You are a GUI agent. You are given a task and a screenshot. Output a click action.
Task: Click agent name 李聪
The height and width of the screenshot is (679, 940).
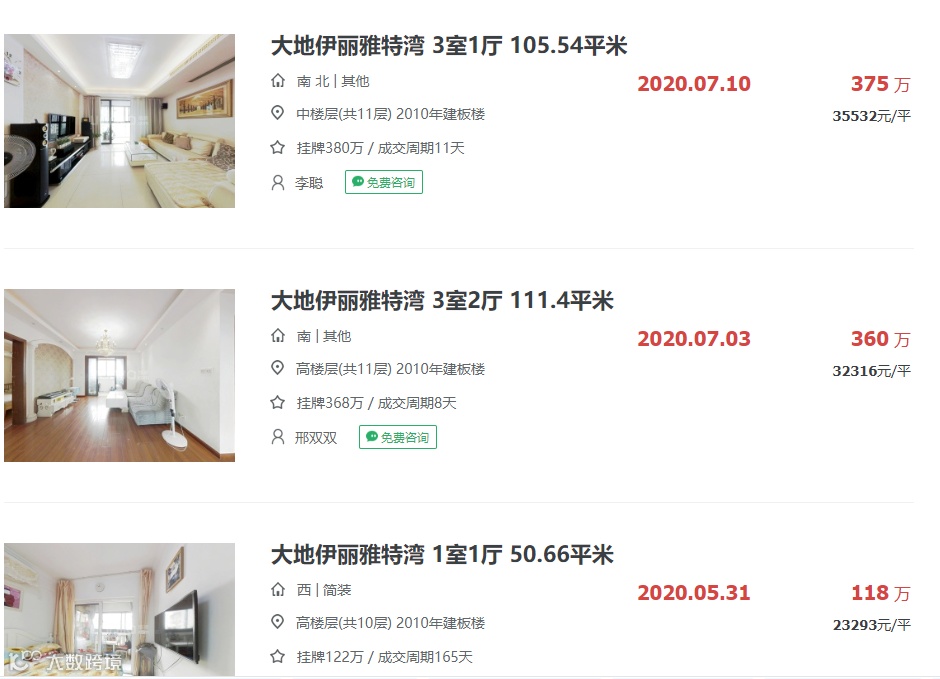pos(309,183)
